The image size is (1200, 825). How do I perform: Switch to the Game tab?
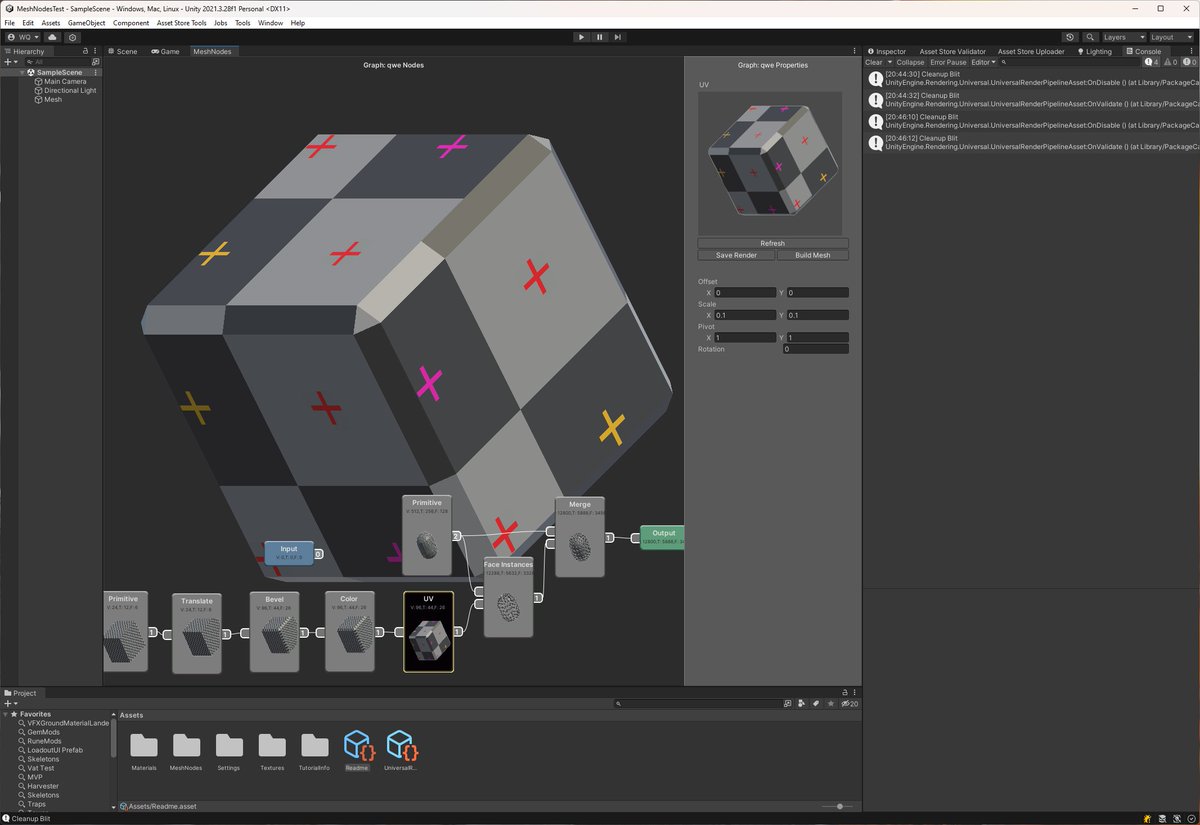pos(165,51)
